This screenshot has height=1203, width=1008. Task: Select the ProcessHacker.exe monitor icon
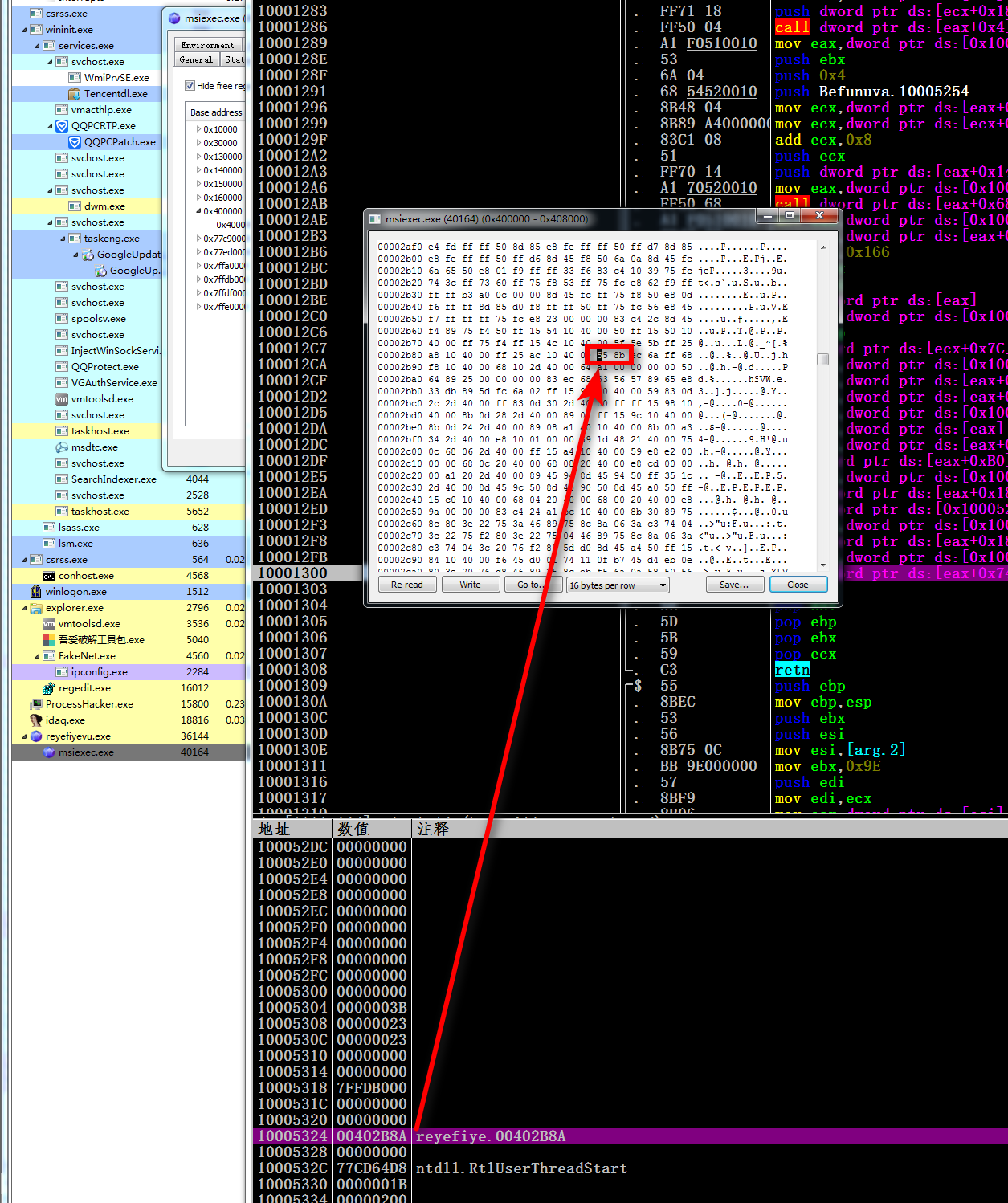coord(36,704)
